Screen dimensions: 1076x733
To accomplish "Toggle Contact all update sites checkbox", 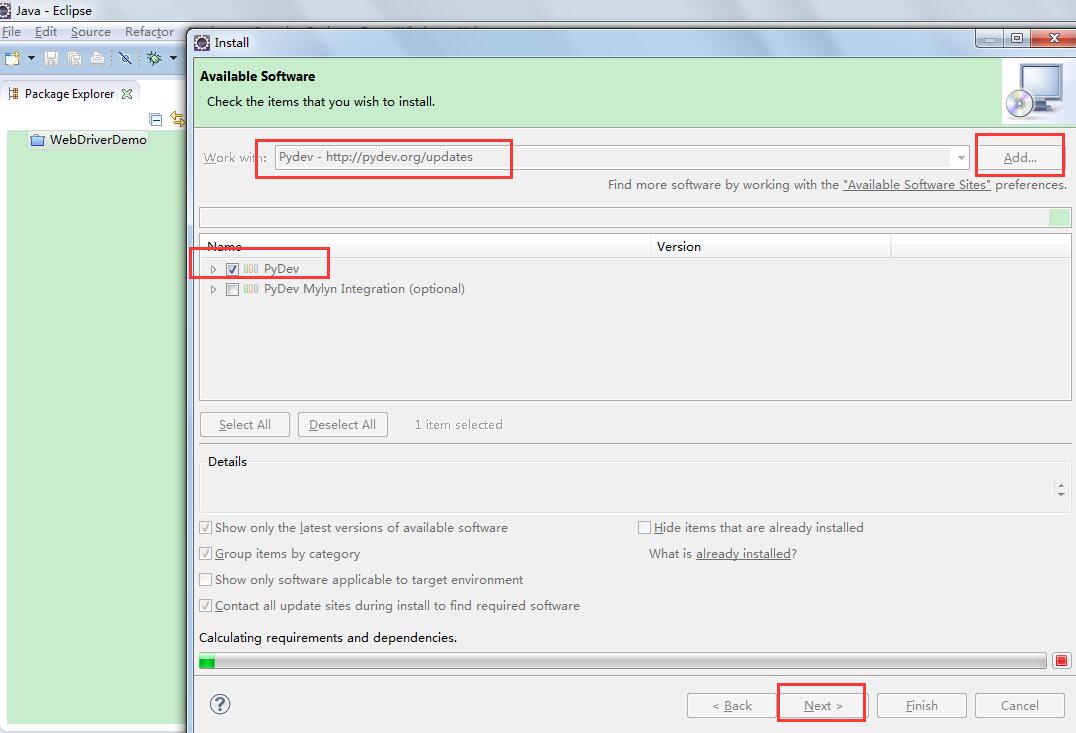I will [x=205, y=605].
